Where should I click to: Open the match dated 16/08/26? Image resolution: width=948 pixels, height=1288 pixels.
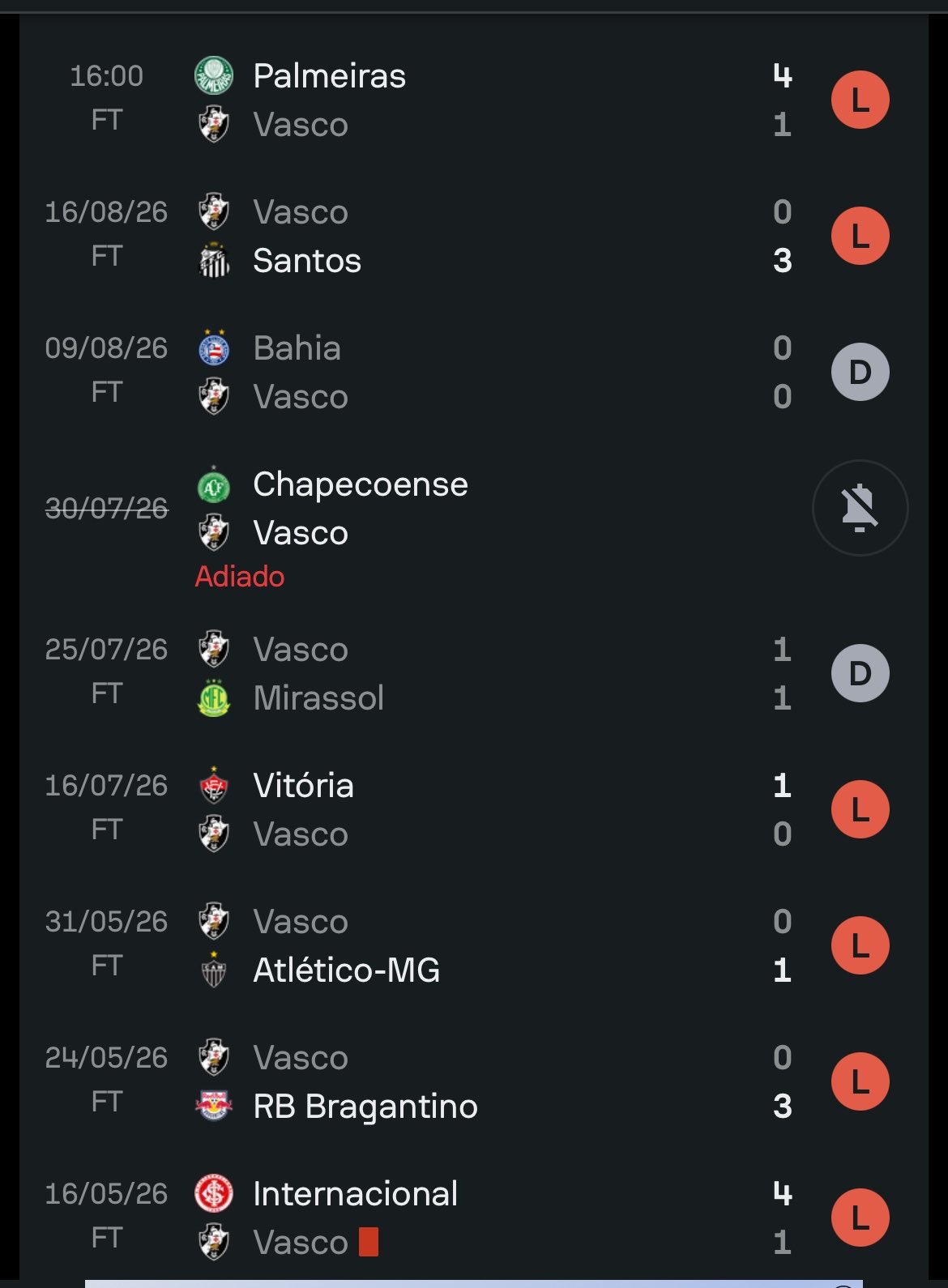[474, 237]
